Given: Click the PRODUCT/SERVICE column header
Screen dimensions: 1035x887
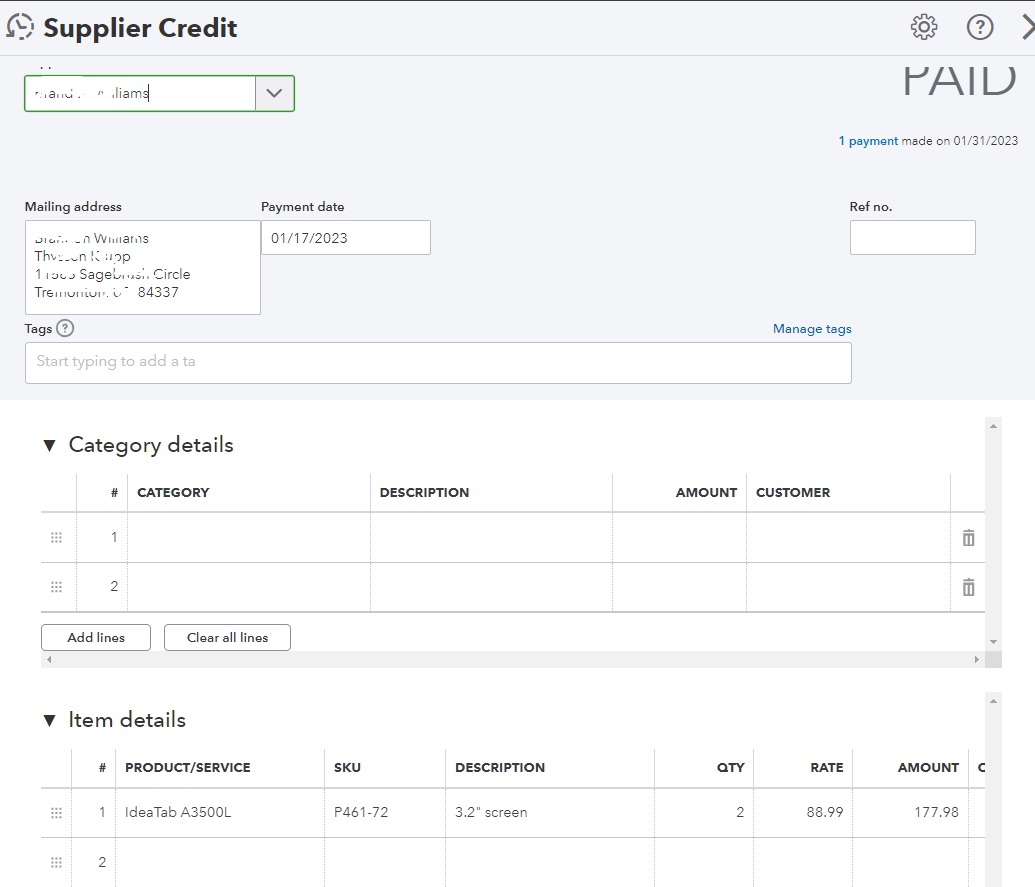Looking at the screenshot, I should point(187,768).
